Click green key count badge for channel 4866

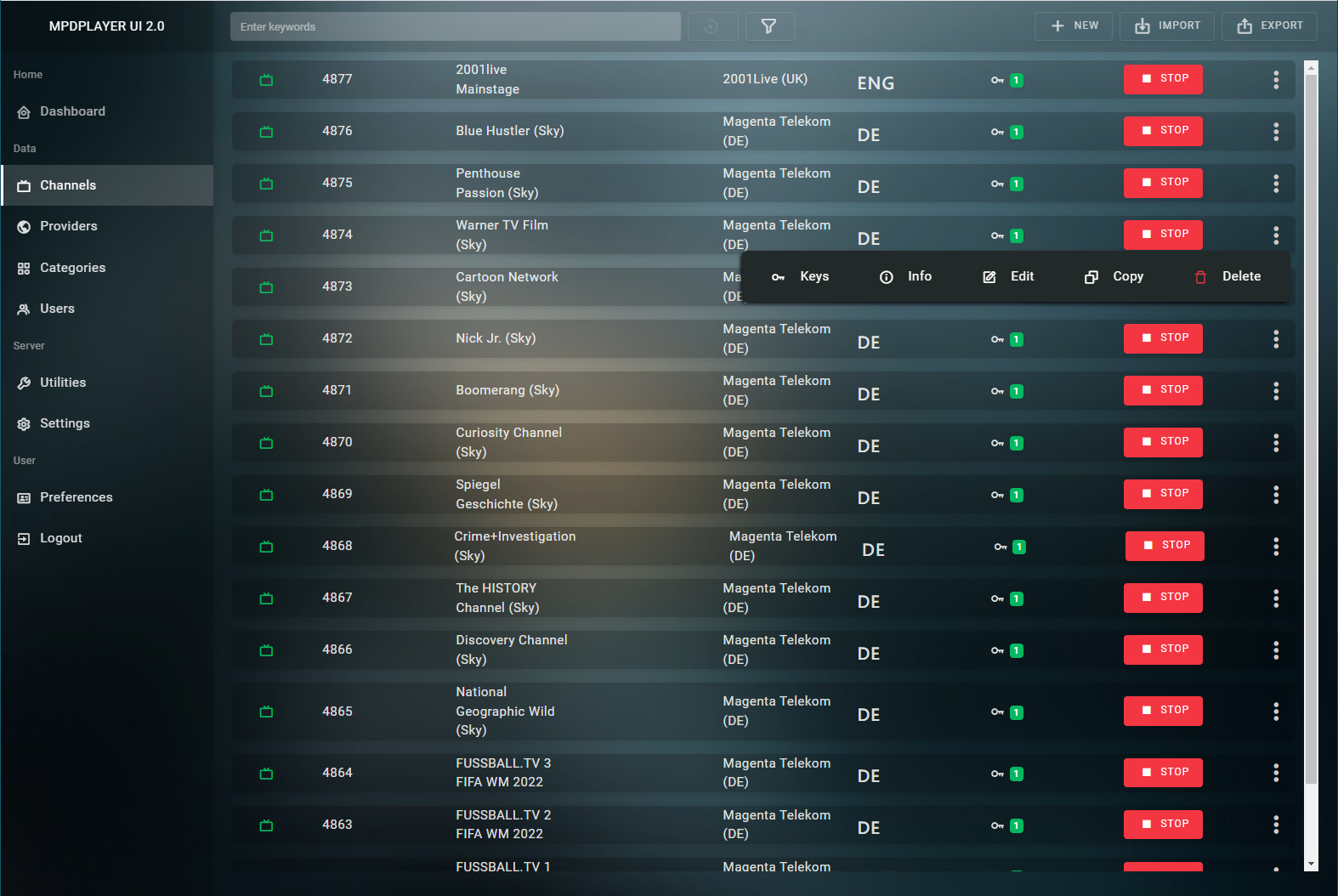[x=1016, y=650]
